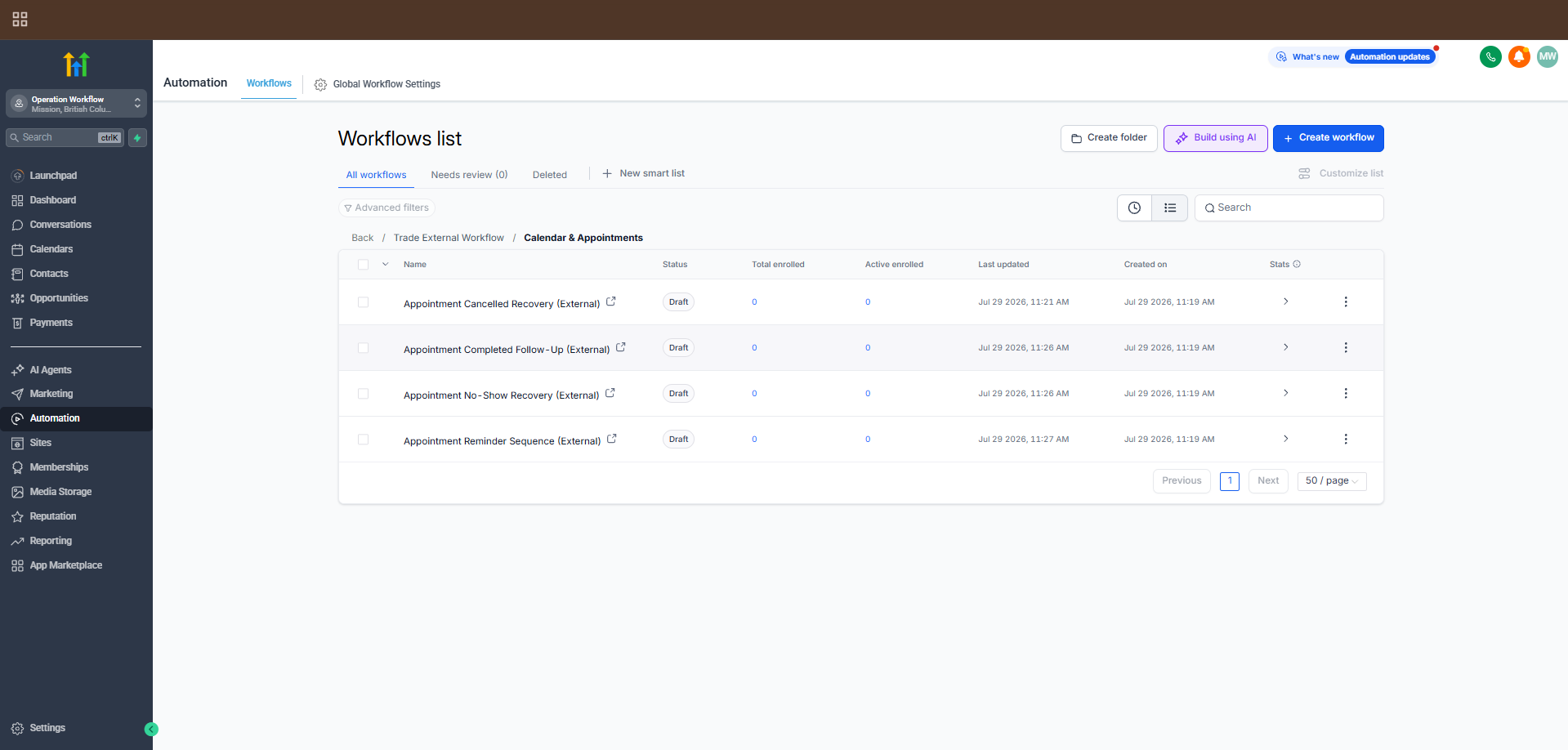
Task: Expand header selection dropdown chevron
Action: pyautogui.click(x=386, y=265)
